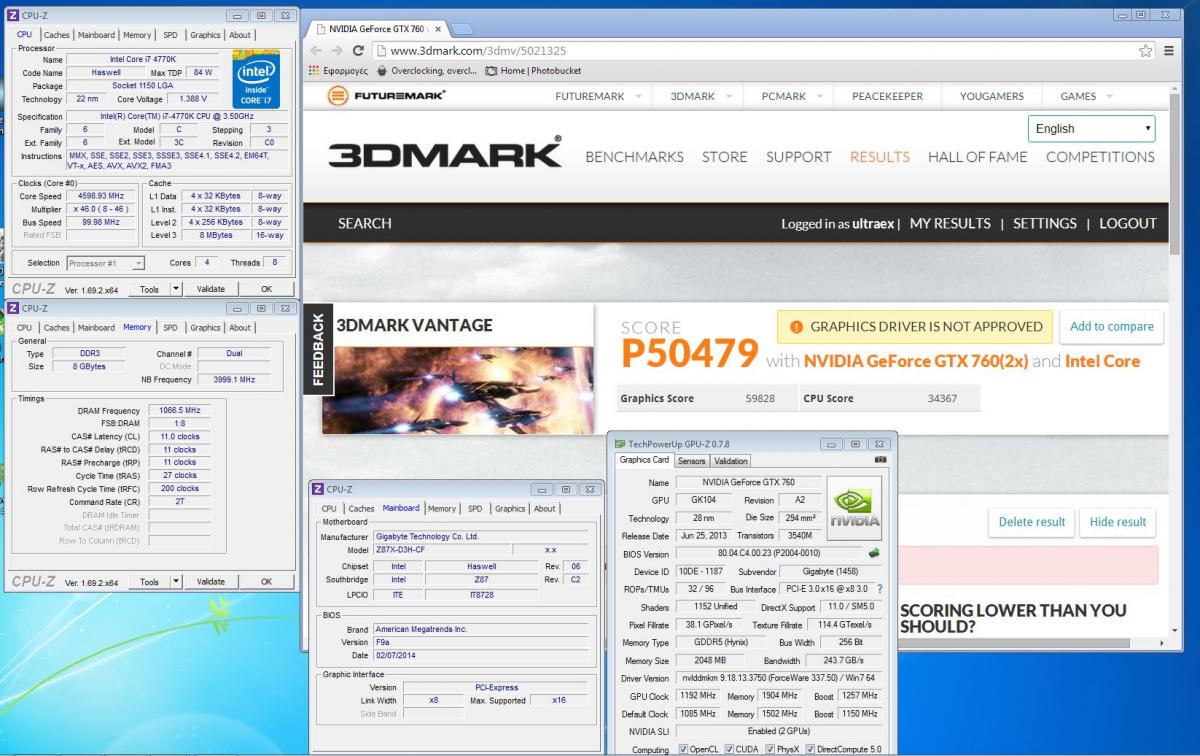The height and width of the screenshot is (756, 1200).
Task: Click the Add to compare button
Action: [x=1111, y=326]
